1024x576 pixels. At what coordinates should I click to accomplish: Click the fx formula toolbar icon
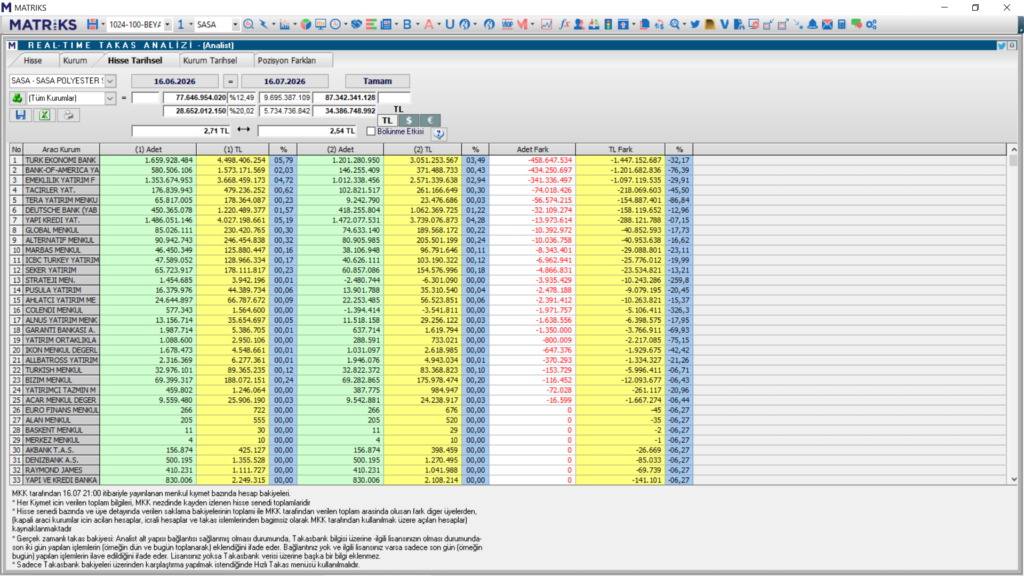tap(564, 24)
